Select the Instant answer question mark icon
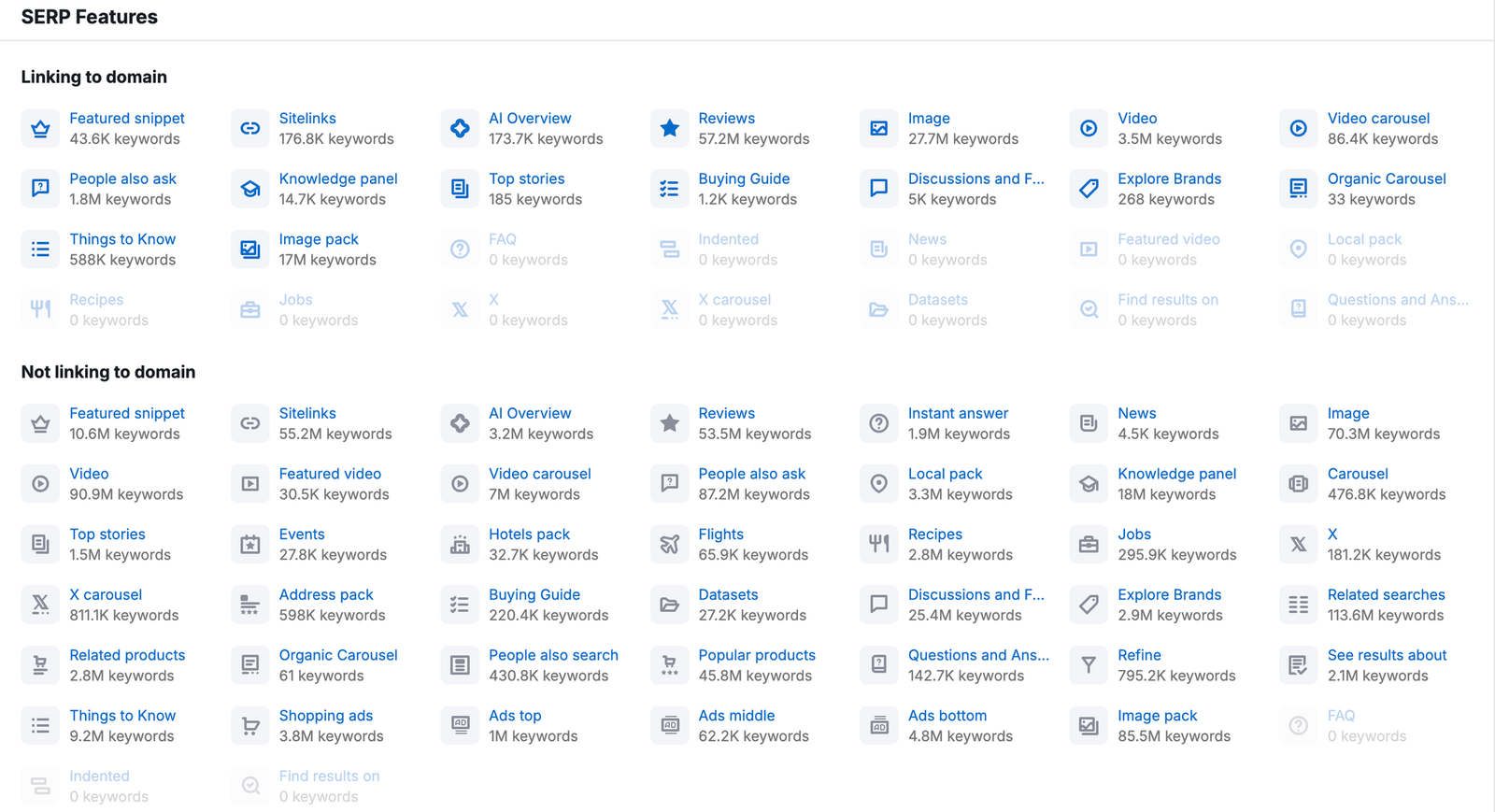Screen dimensions: 1495x812 878,423
